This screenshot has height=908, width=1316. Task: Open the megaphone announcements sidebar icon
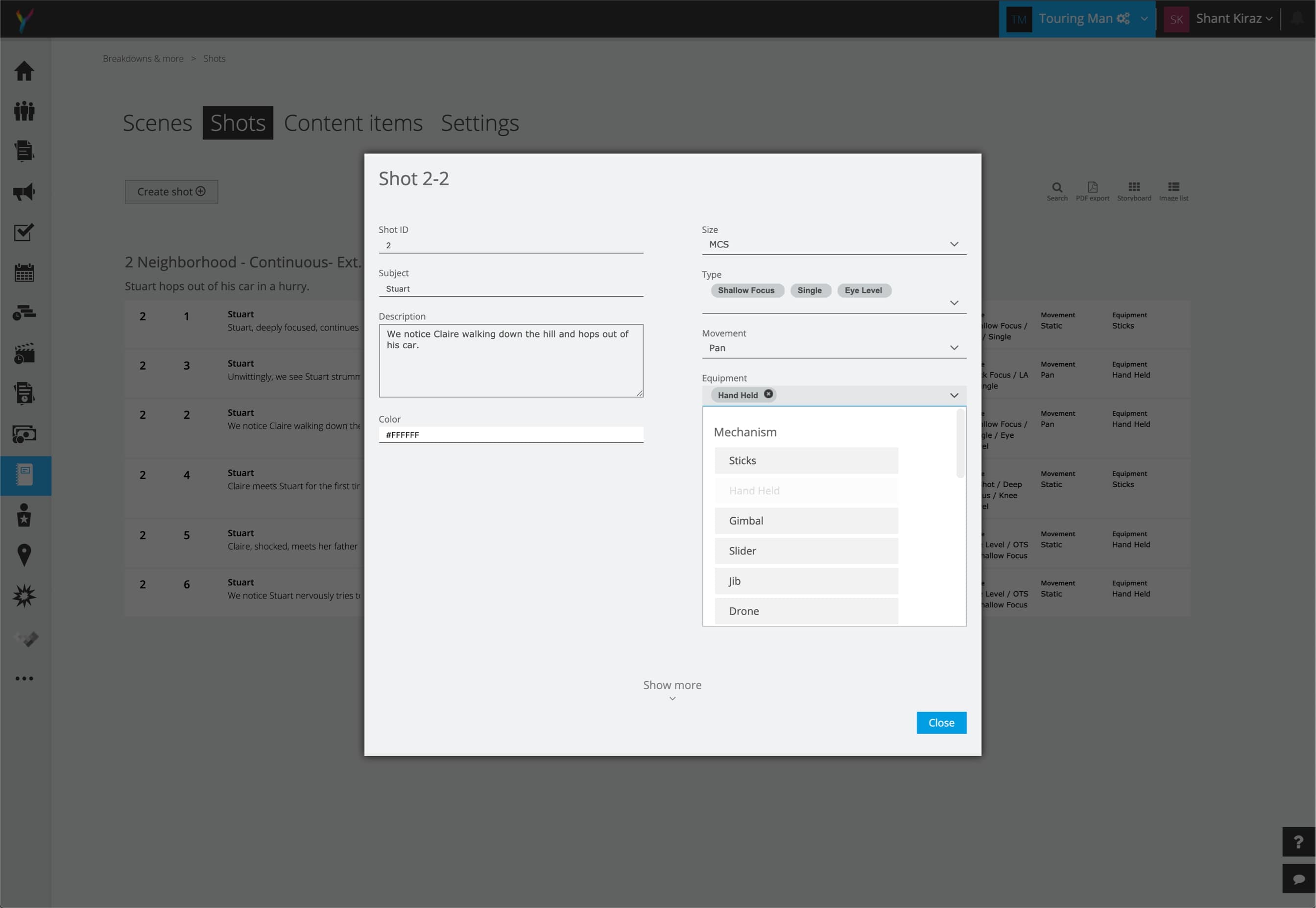point(24,191)
